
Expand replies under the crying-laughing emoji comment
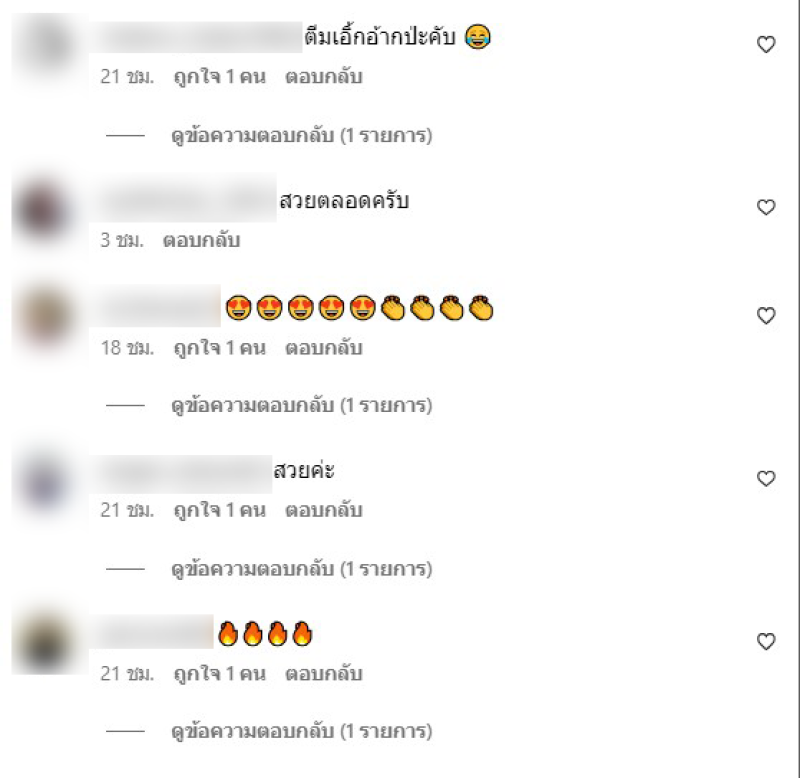[302, 136]
